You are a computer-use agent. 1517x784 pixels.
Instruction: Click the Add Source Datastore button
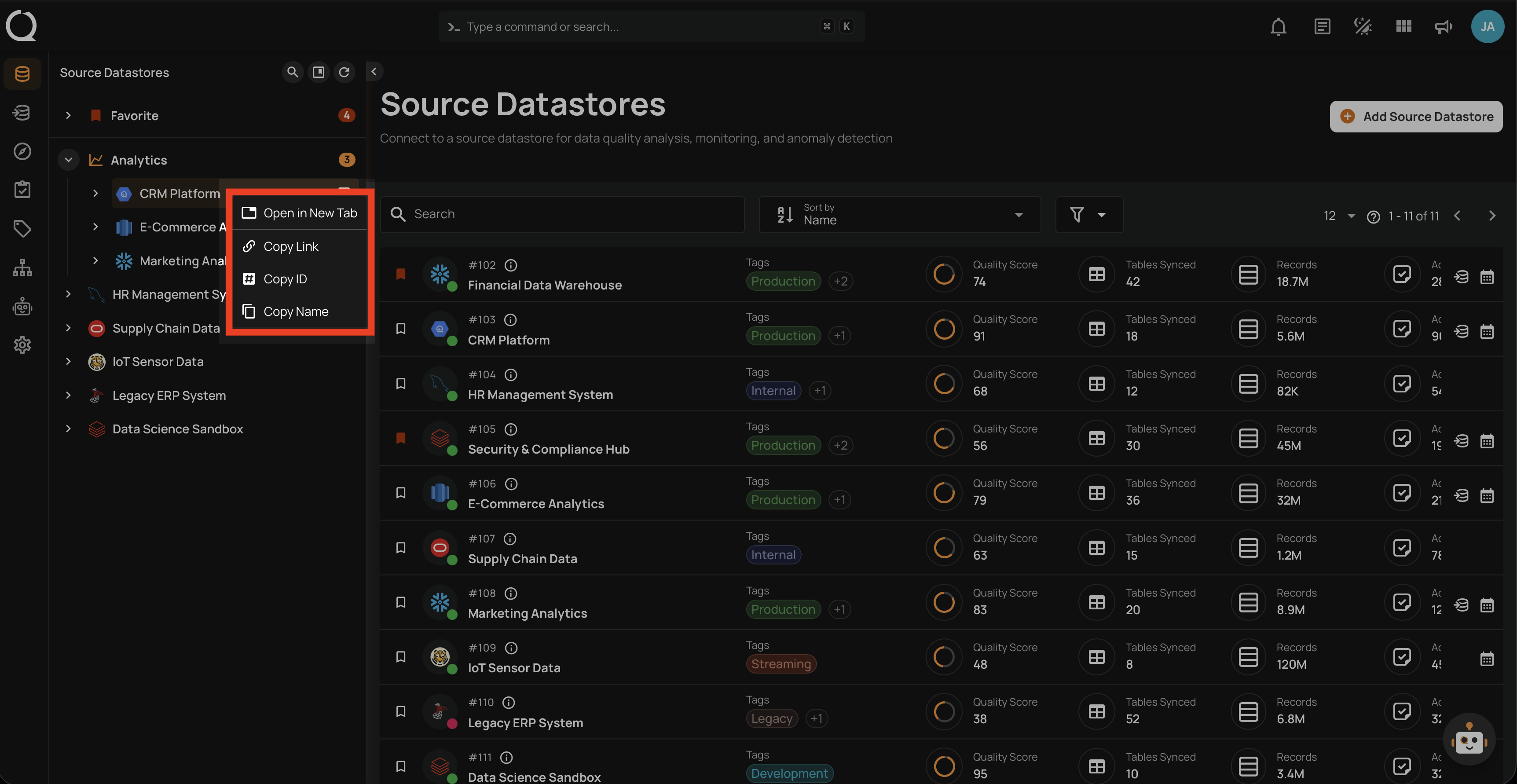(x=1416, y=117)
